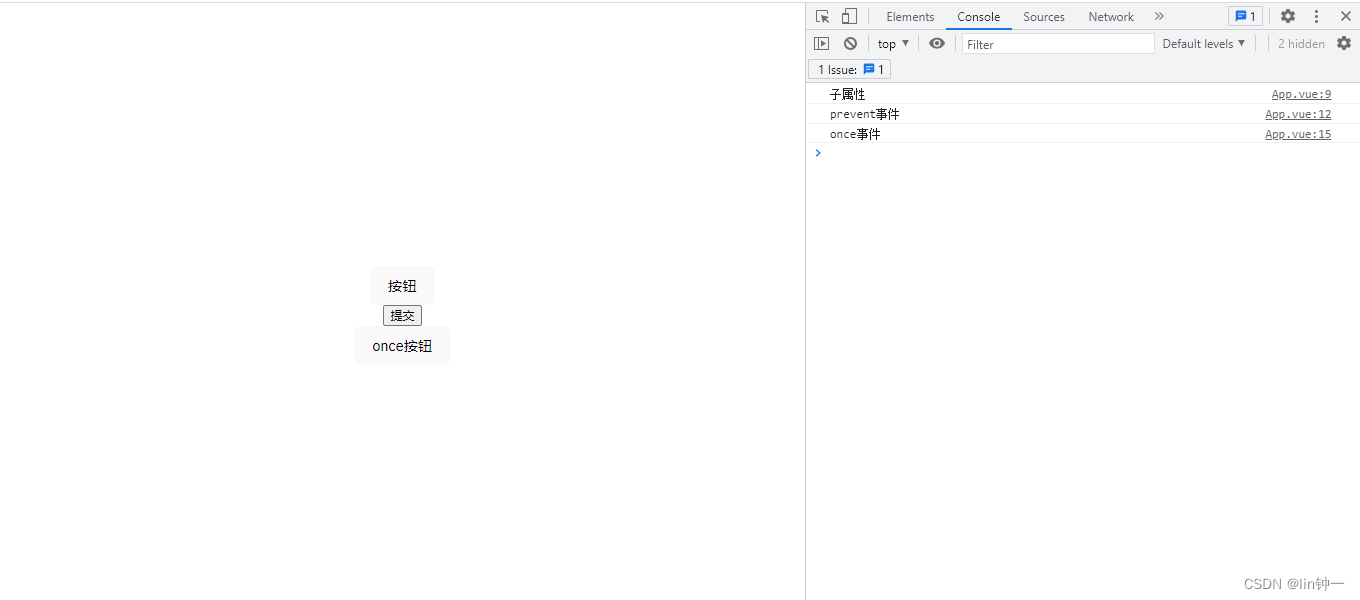Open the DevTools three-dot customize menu
The height and width of the screenshot is (600, 1360).
tap(1316, 17)
